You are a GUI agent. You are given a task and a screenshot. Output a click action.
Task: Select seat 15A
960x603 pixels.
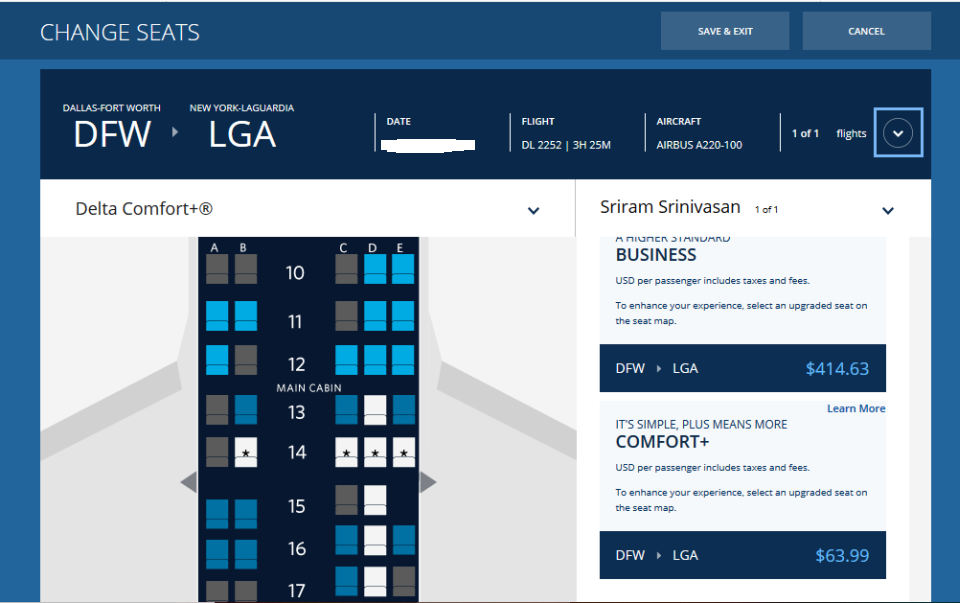pos(217,514)
